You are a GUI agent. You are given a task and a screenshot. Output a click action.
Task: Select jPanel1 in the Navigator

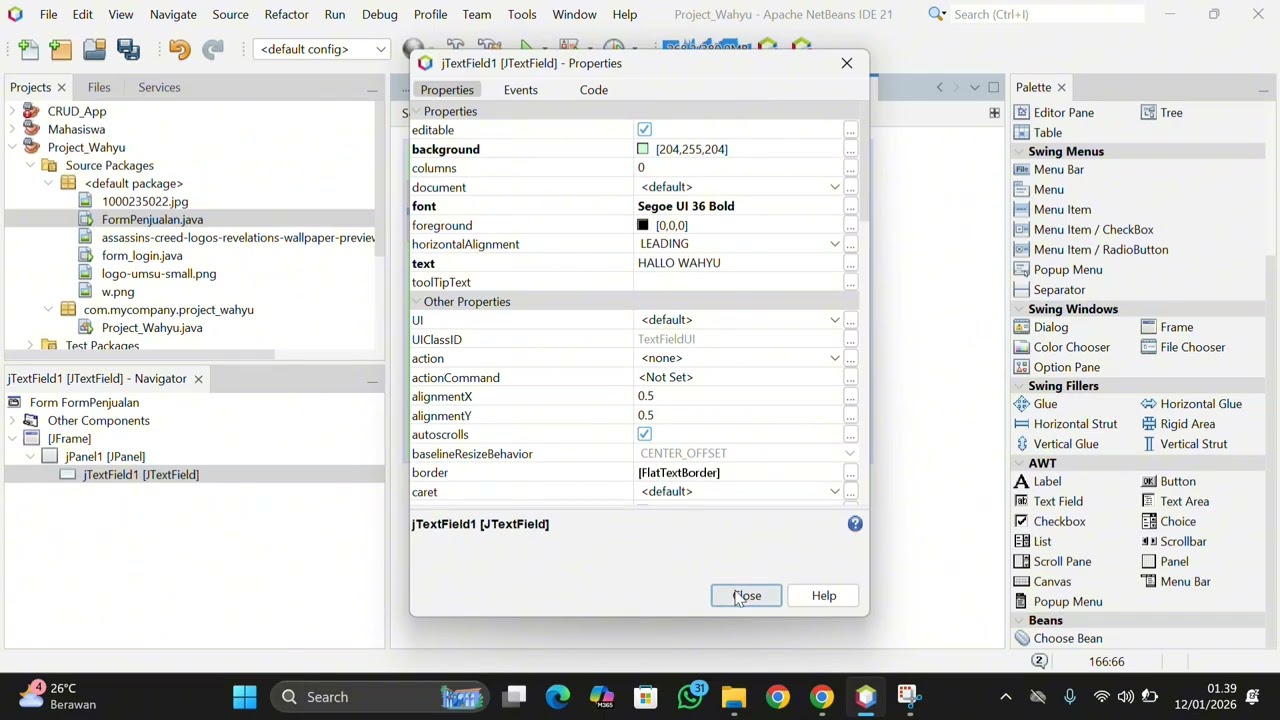point(105,456)
